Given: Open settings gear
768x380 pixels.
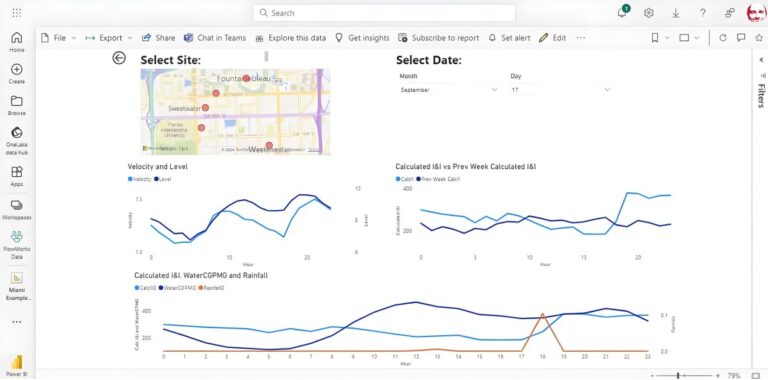Looking at the screenshot, I should [648, 13].
